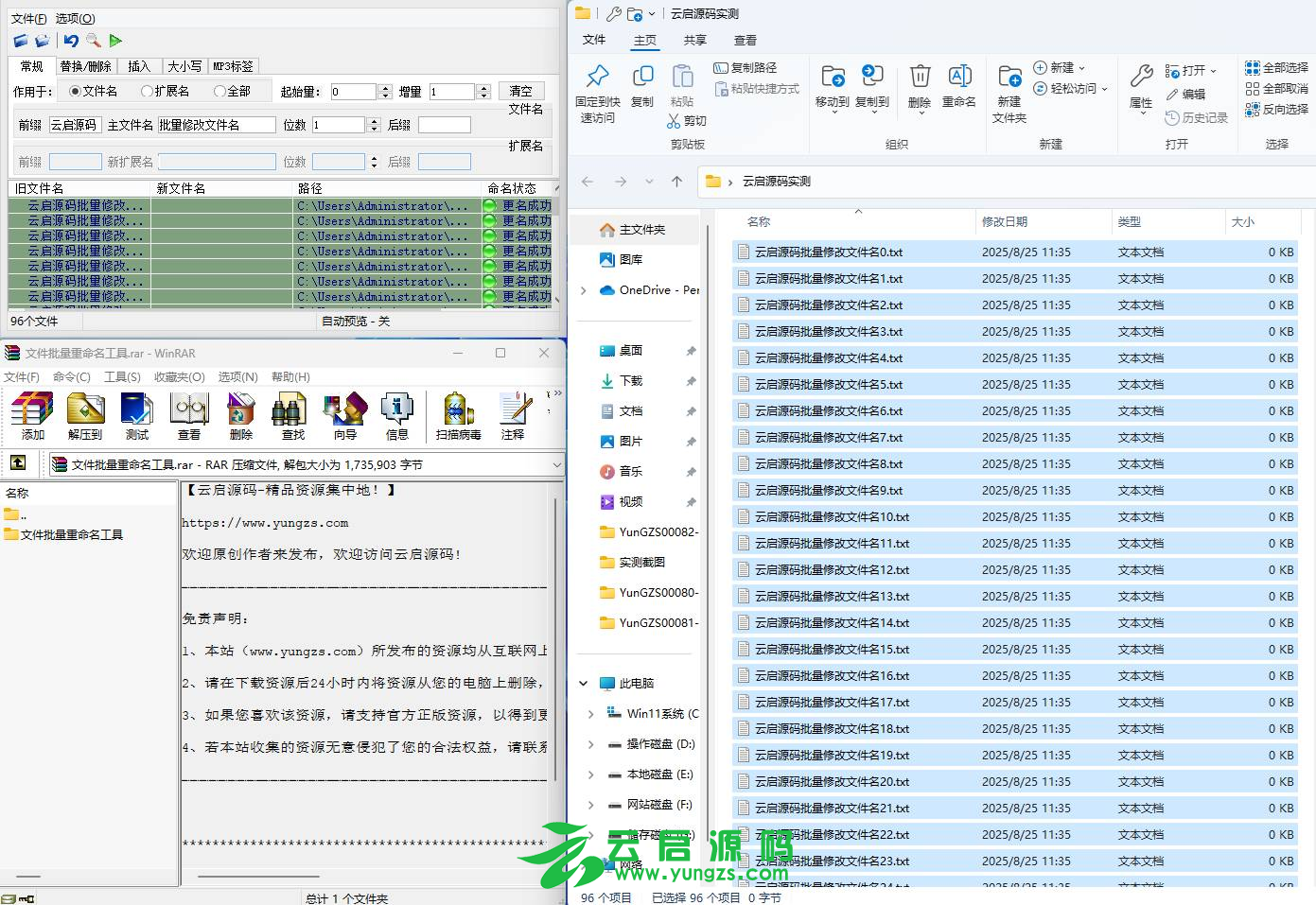Select the WinRAR 添加 (Add) tool

point(30,414)
